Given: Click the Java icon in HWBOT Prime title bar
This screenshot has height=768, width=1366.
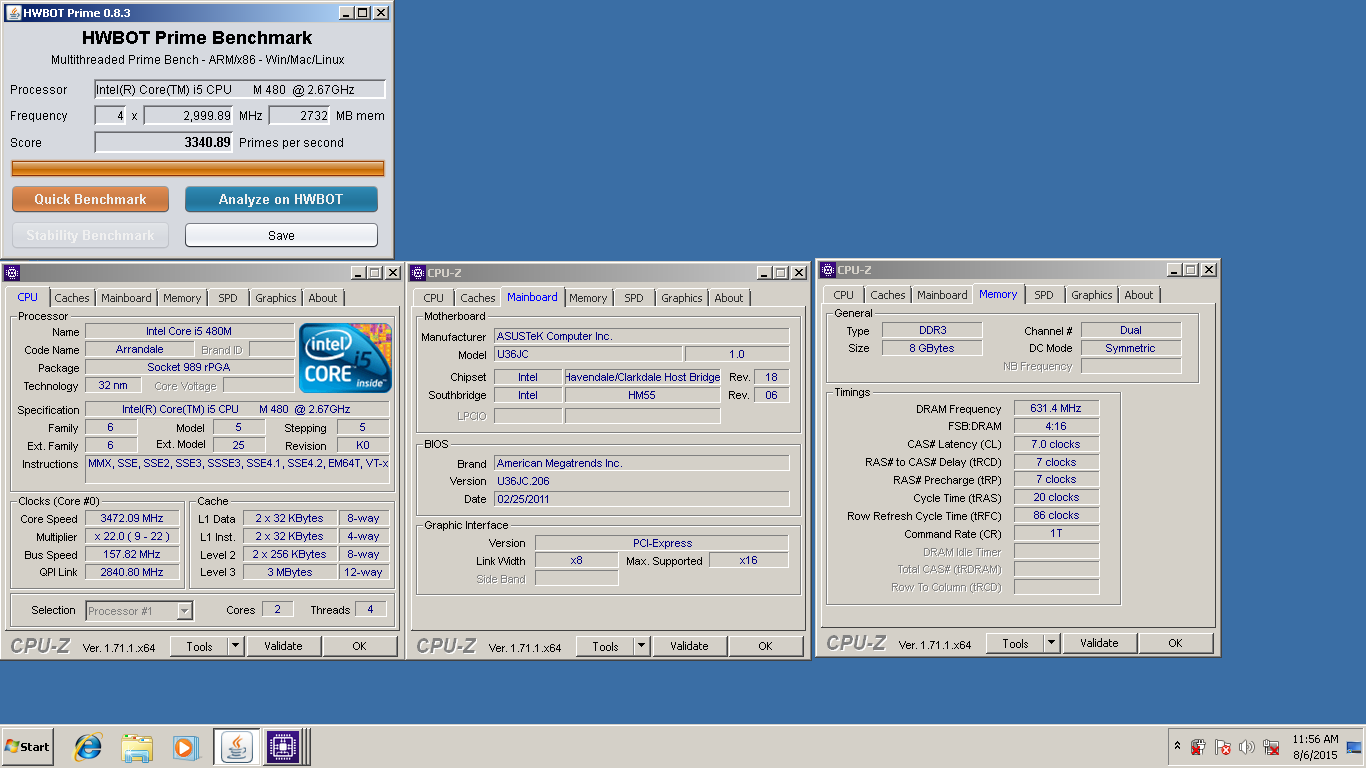Looking at the screenshot, I should 11,13.
